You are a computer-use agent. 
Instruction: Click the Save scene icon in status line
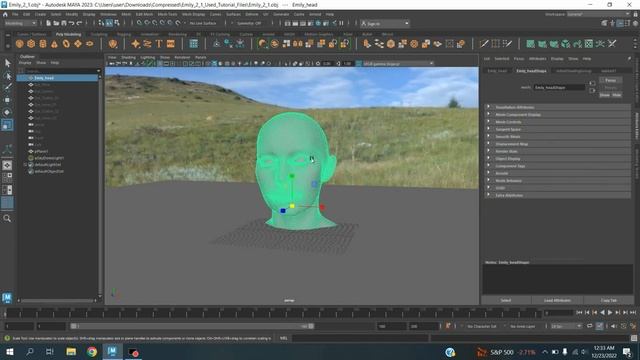[x=64, y=23]
